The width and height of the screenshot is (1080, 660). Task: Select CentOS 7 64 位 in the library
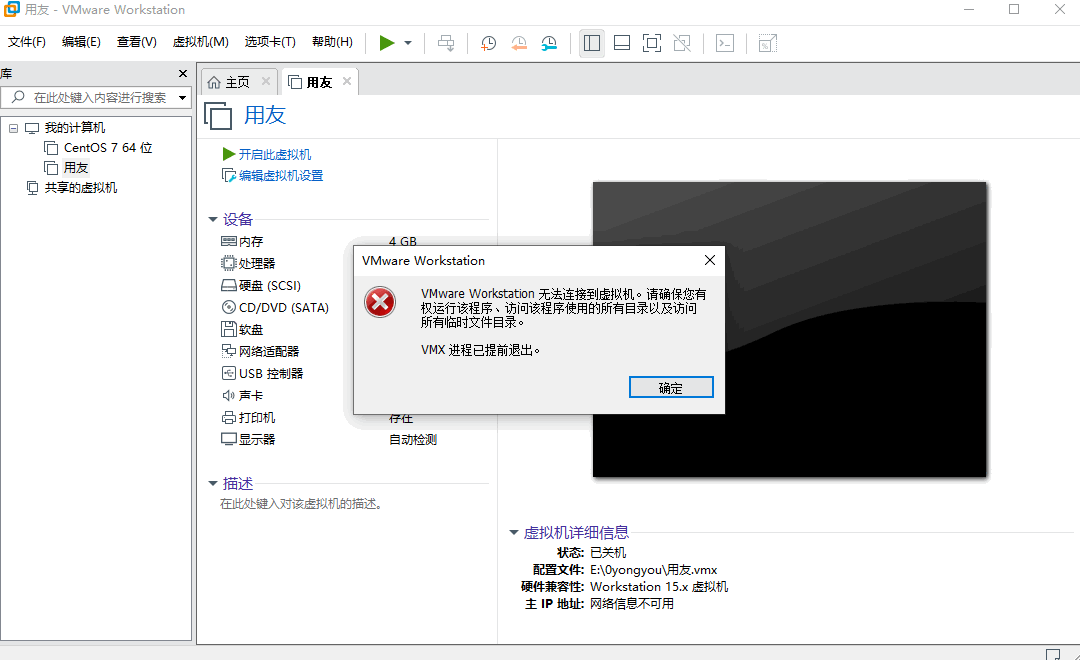coord(108,147)
